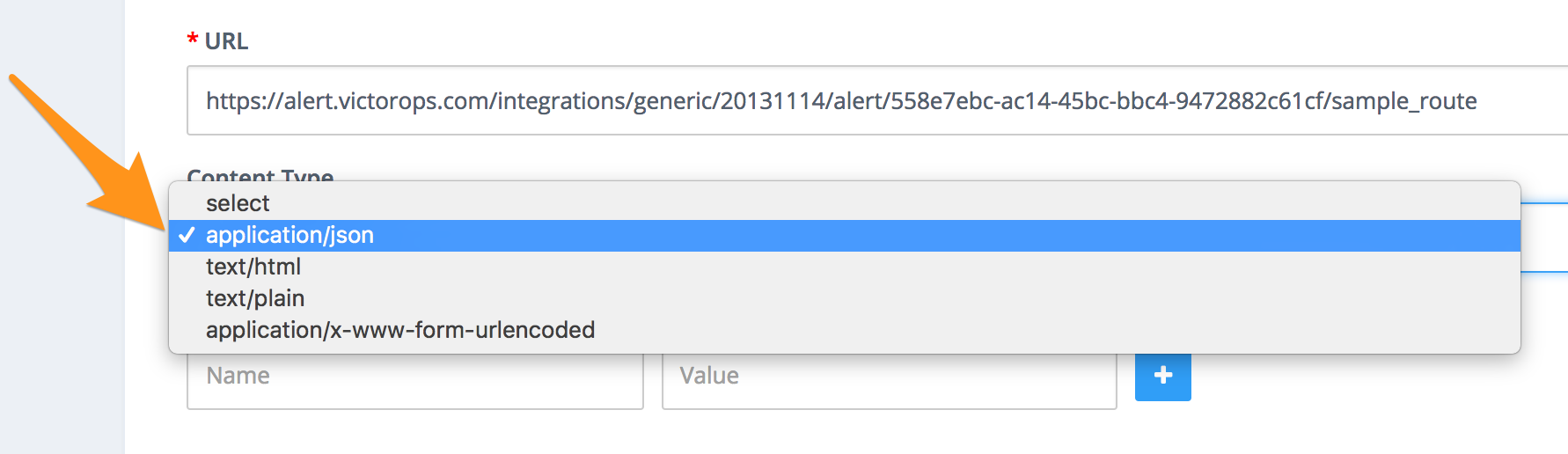1568x454 pixels.
Task: Click the orange arrow annotation
Action: coord(86,155)
